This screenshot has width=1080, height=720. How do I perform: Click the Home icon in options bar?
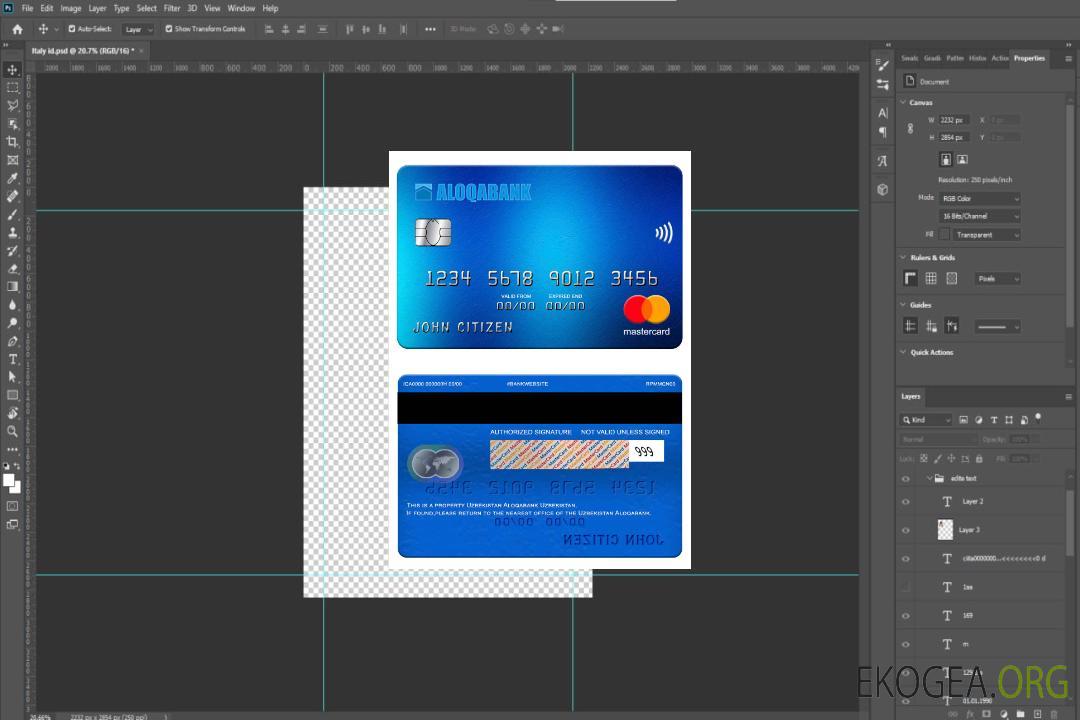(17, 29)
